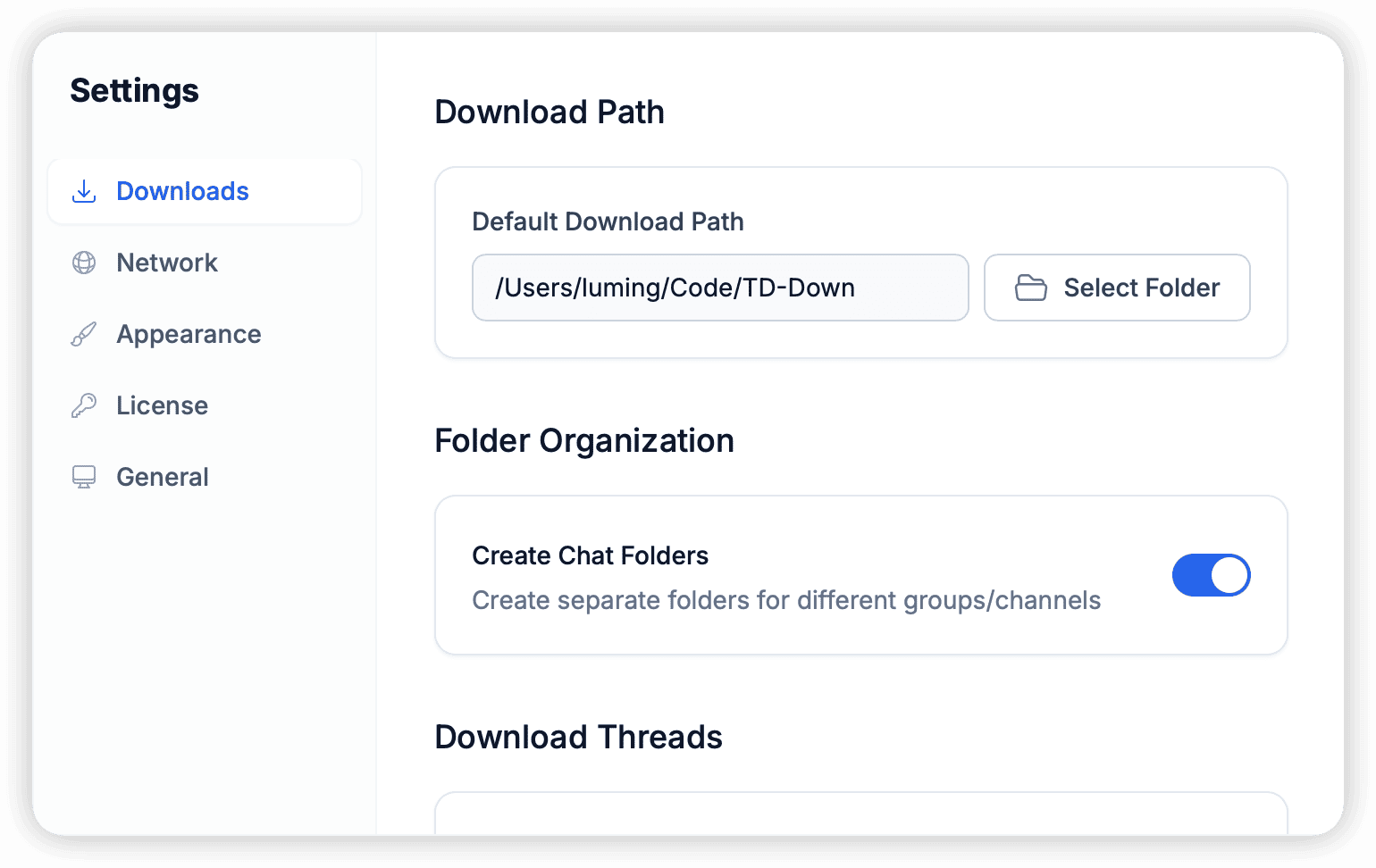Screen dimensions: 1376x868
Task: Click the download arrow icon beside Downloads
Action: 83,191
